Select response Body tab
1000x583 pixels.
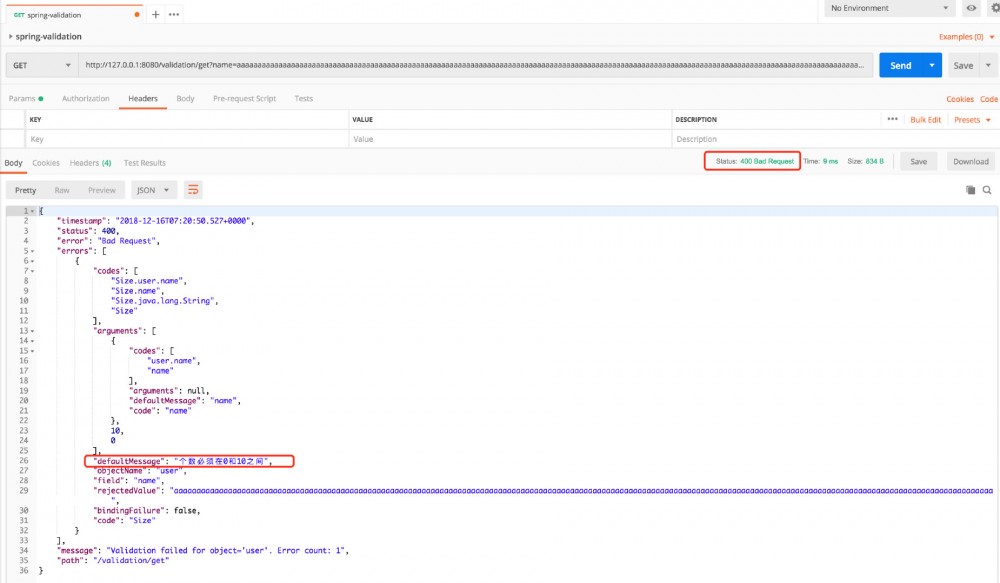pyautogui.click(x=13, y=163)
